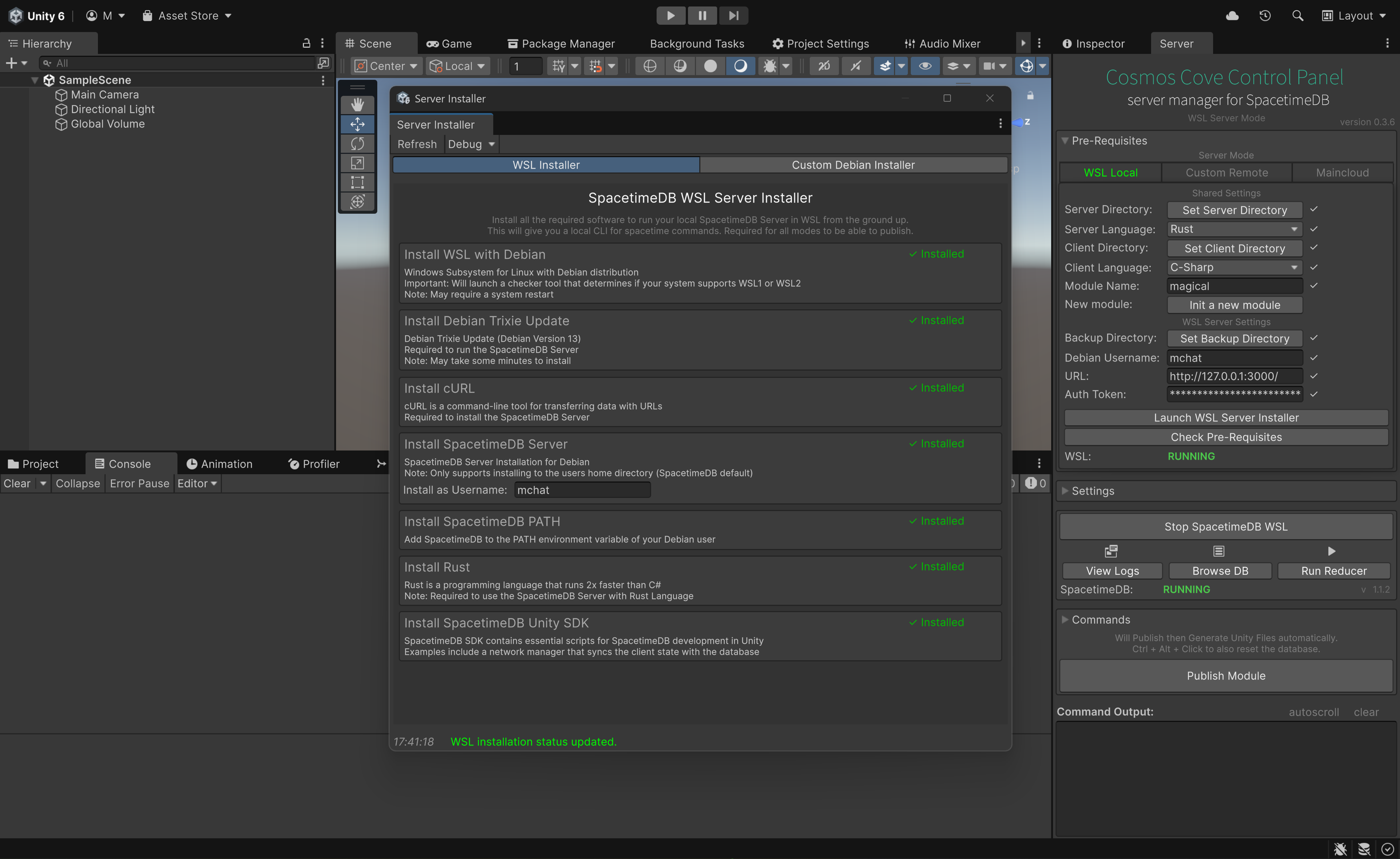The image size is (1400, 859).
Task: Select the Rect tool
Action: [357, 182]
